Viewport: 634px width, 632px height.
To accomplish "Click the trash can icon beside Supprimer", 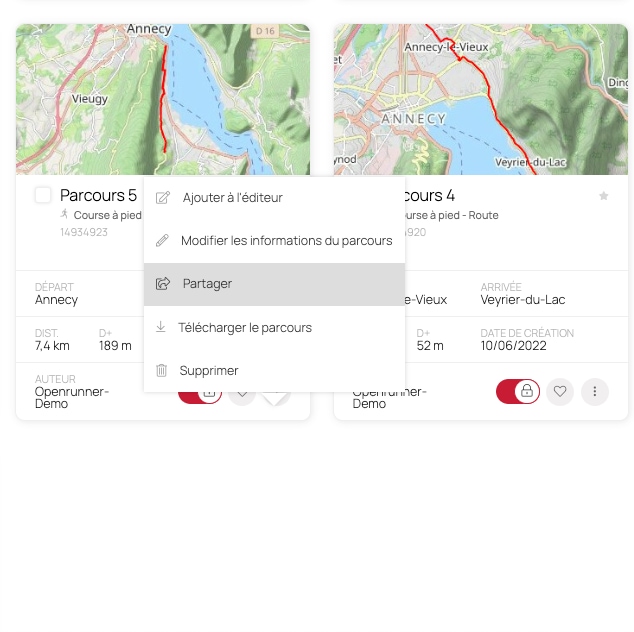I will coord(161,370).
